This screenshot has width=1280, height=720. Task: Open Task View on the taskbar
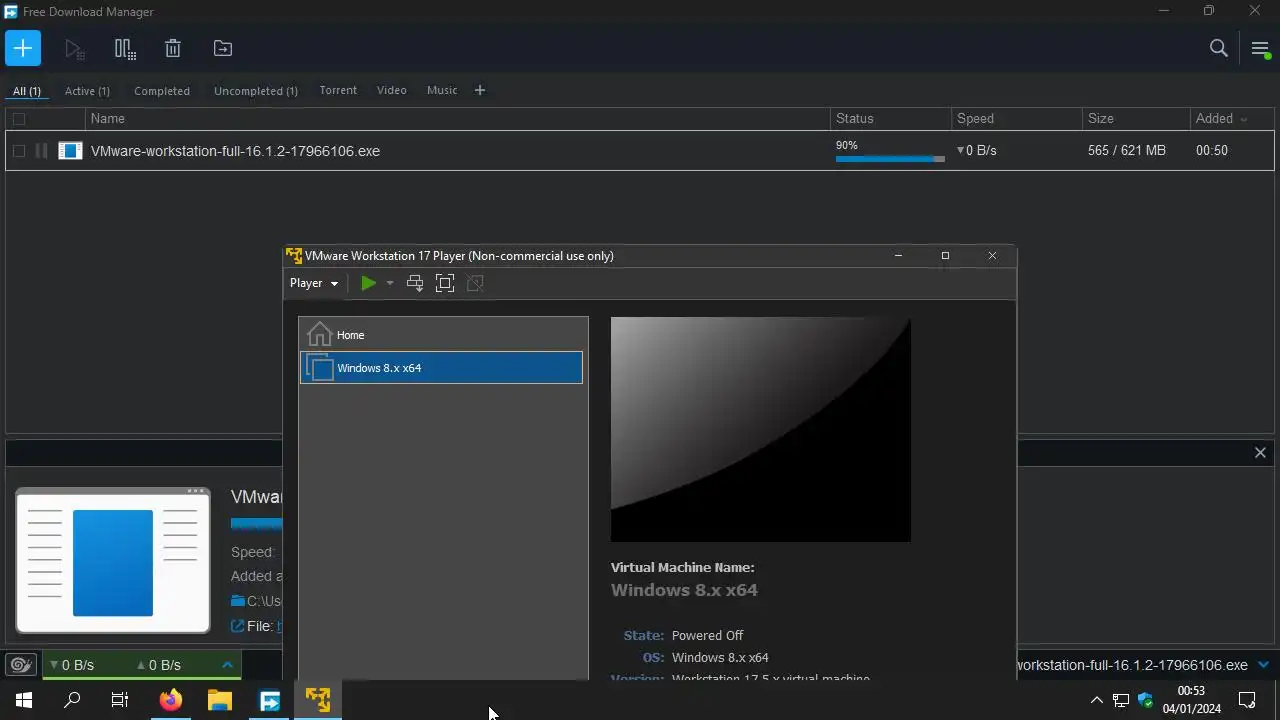(x=120, y=700)
